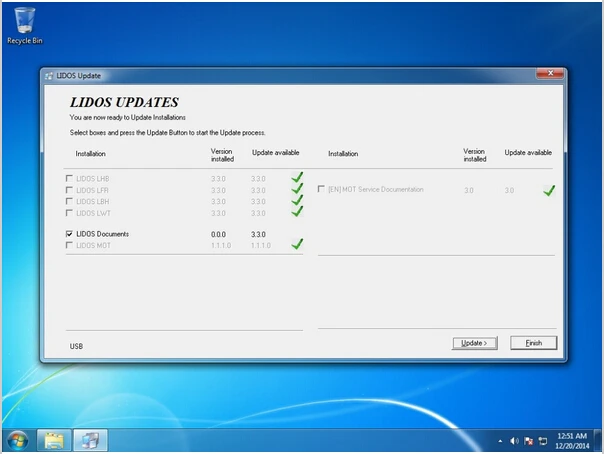The height and width of the screenshot is (454, 605).
Task: Click green checkmark next to LIDOS LHB
Action: [297, 178]
